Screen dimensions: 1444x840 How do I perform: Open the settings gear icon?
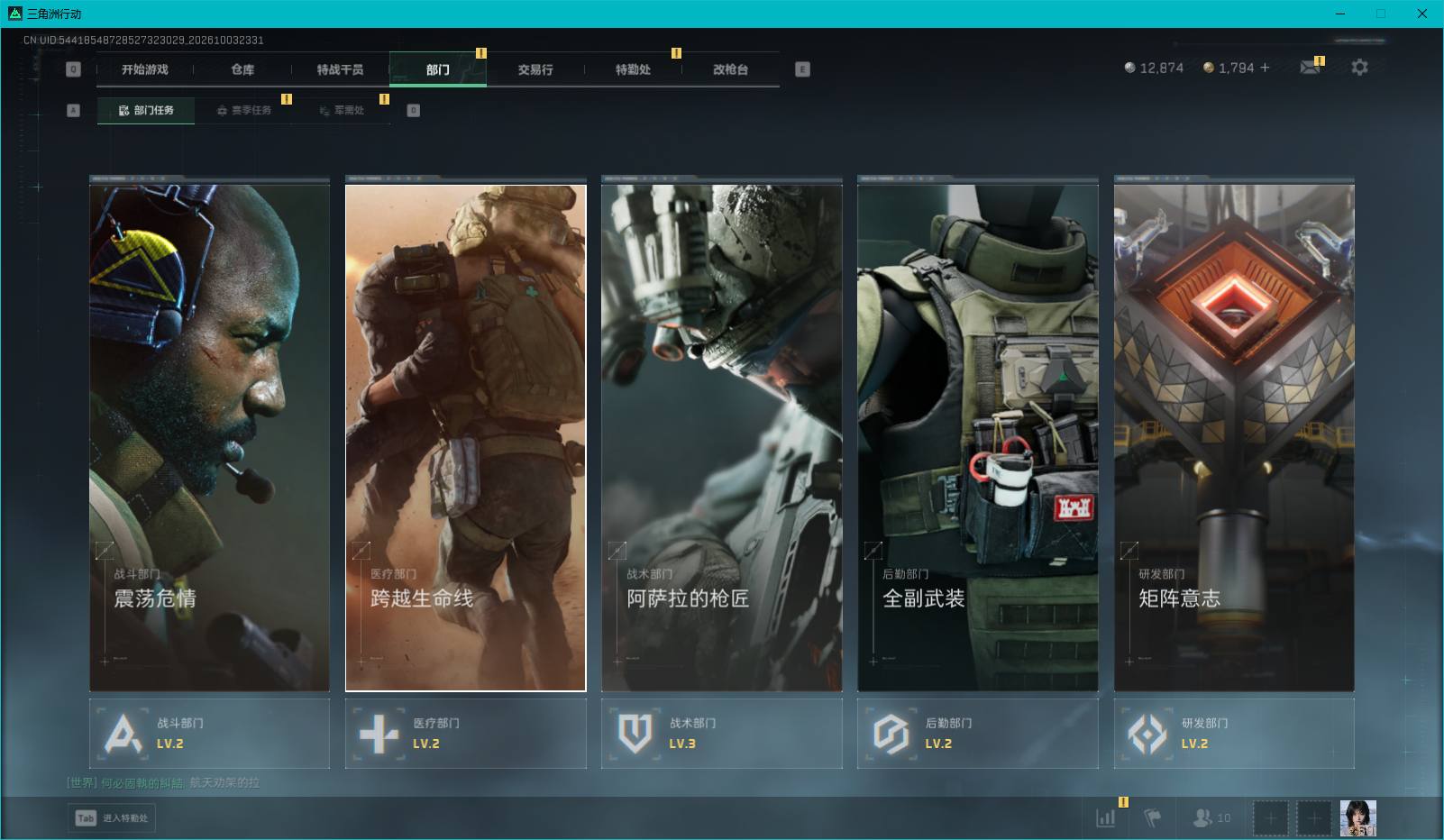(x=1359, y=68)
